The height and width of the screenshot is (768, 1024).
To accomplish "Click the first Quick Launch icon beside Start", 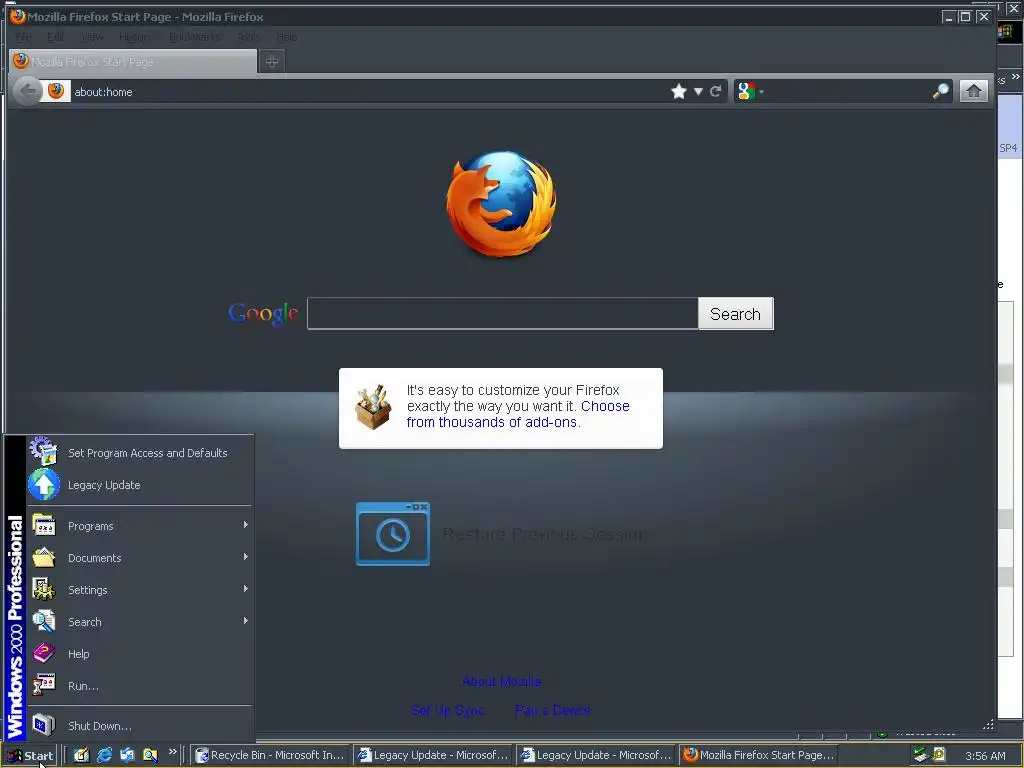I will coord(81,756).
